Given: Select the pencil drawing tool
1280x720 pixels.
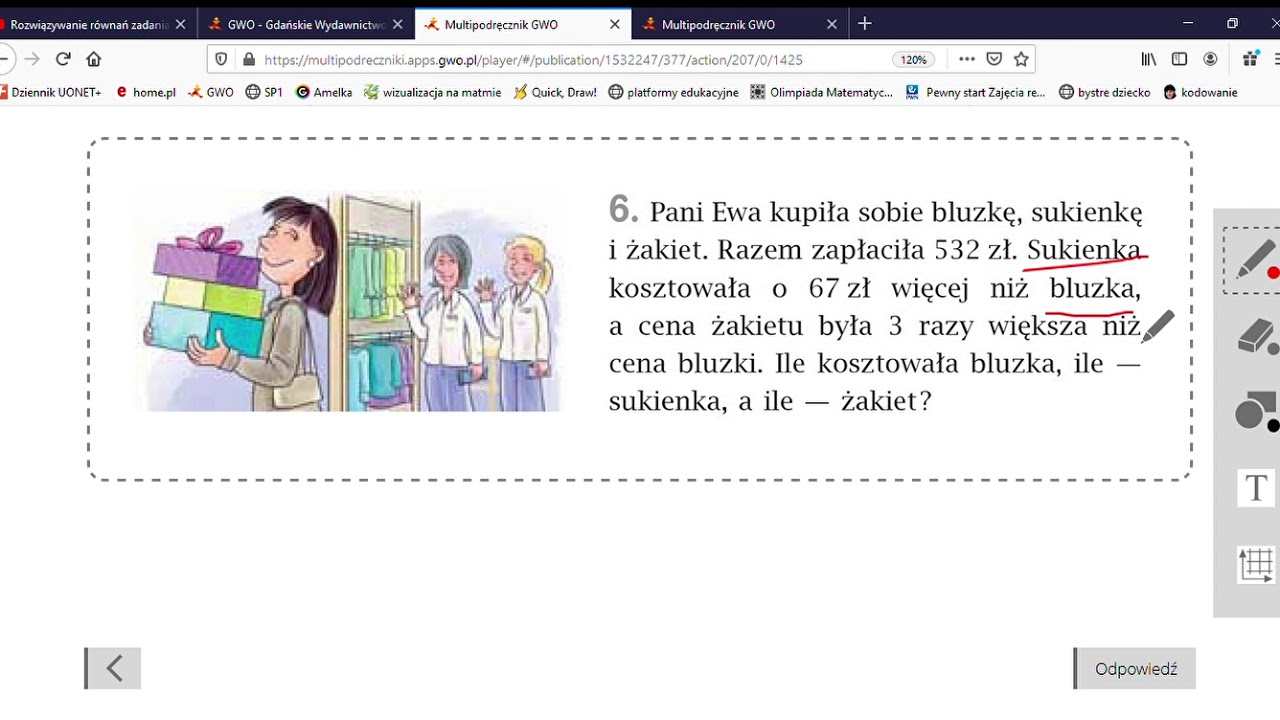Looking at the screenshot, I should [x=1256, y=261].
